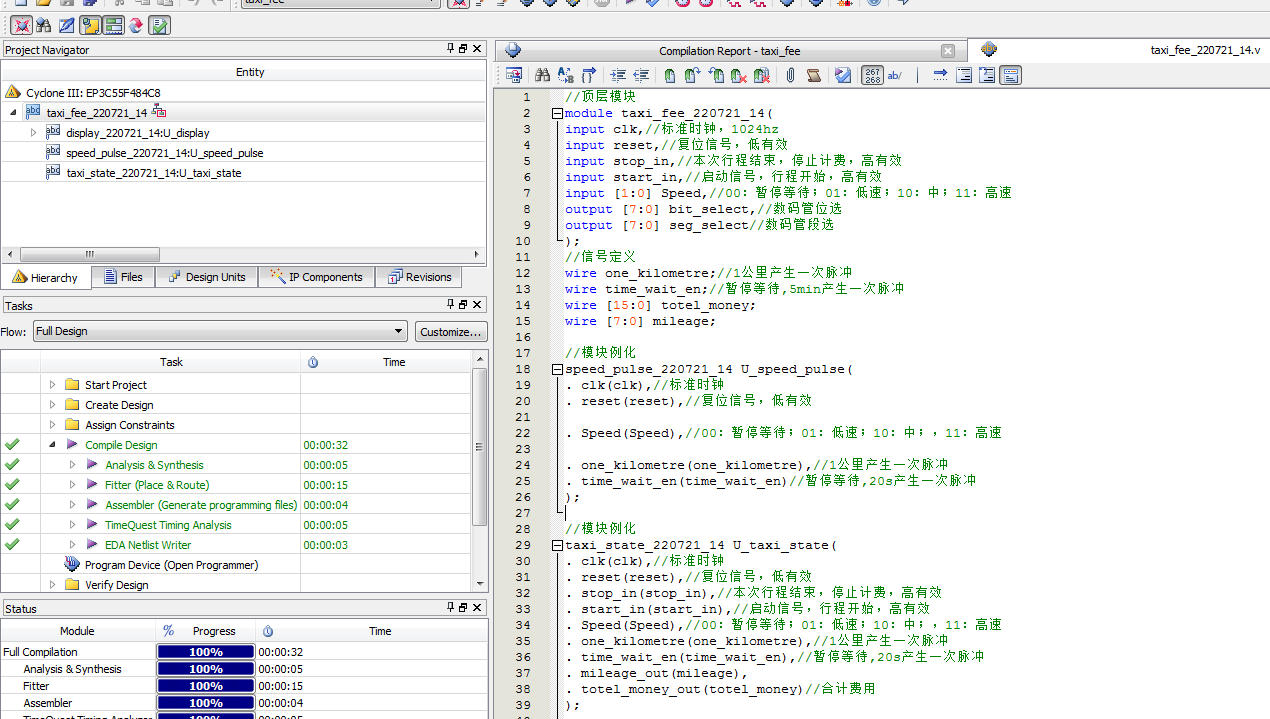This screenshot has width=1270, height=719.
Task: Click the Customize... button
Action: click(451, 331)
